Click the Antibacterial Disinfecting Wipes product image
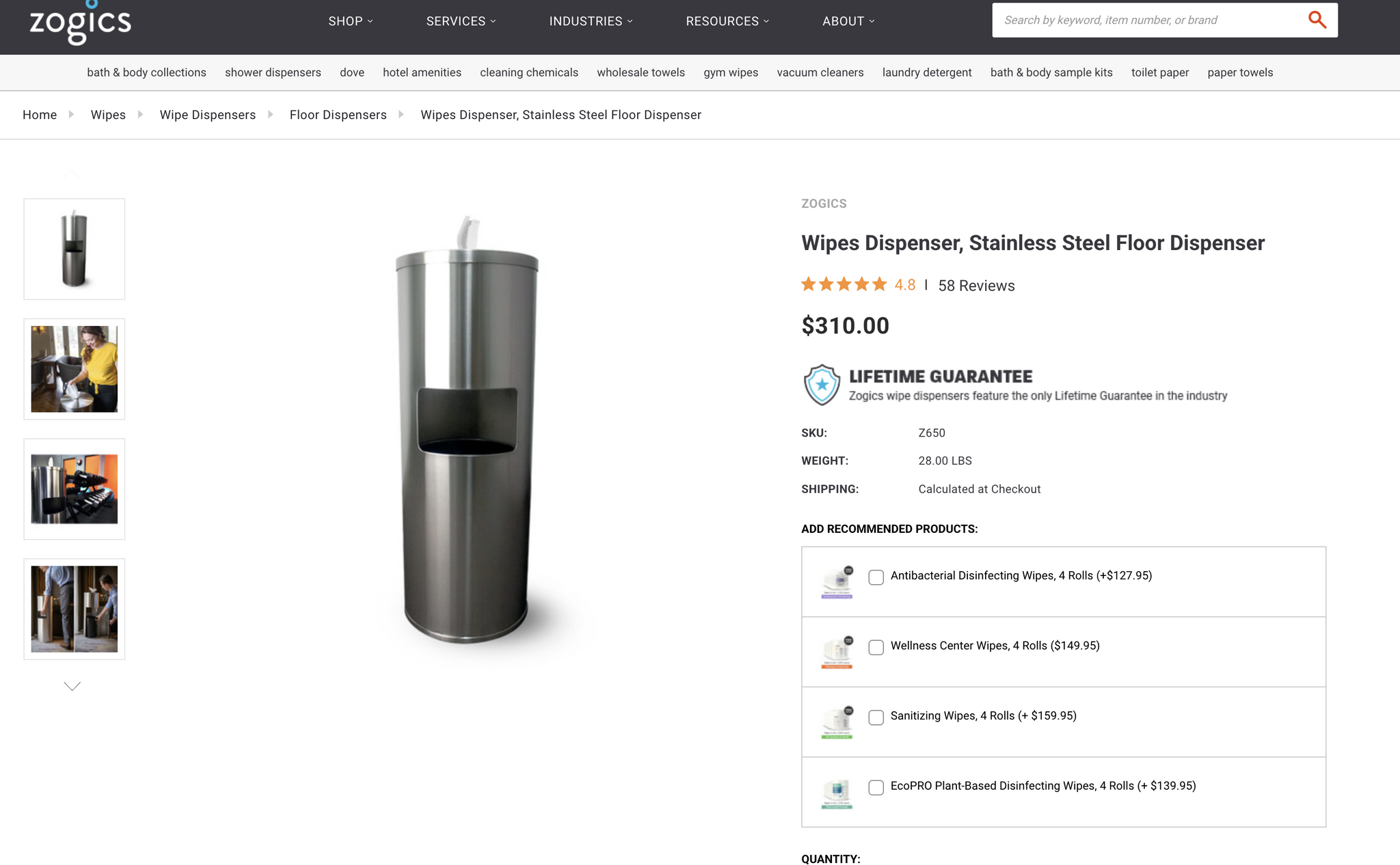 coord(837,582)
